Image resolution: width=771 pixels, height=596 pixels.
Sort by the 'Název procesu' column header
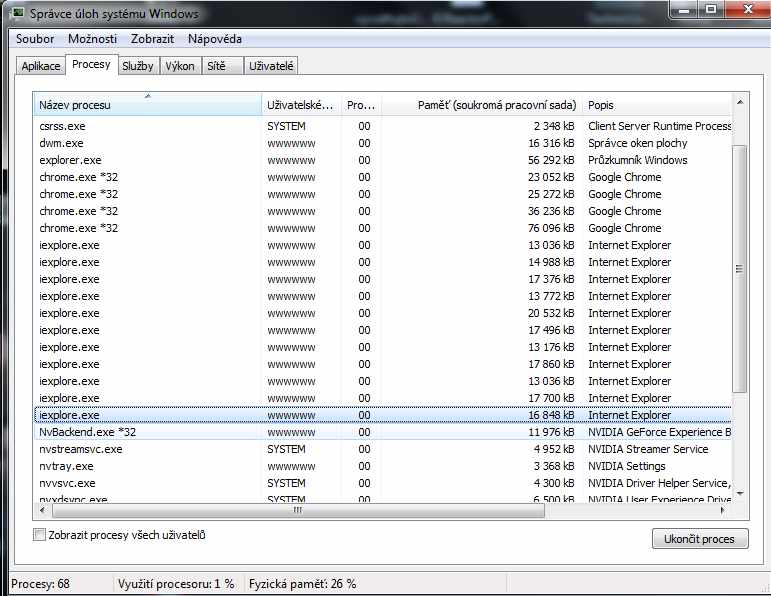(x=147, y=105)
